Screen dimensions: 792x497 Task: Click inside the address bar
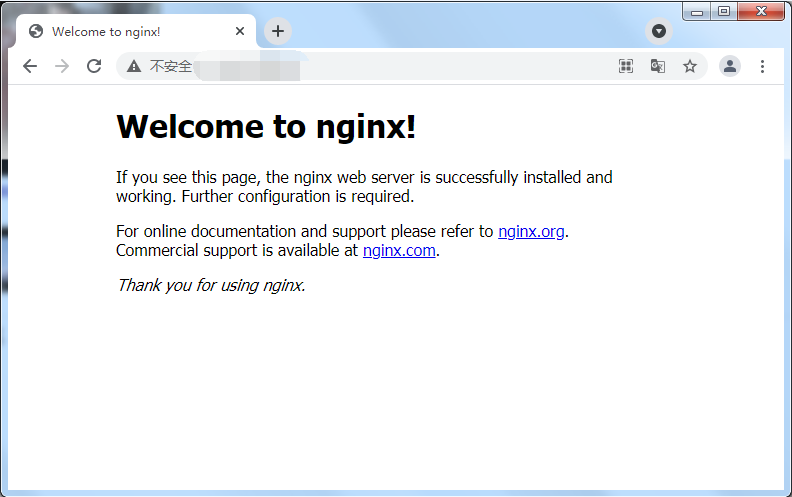tap(400, 66)
